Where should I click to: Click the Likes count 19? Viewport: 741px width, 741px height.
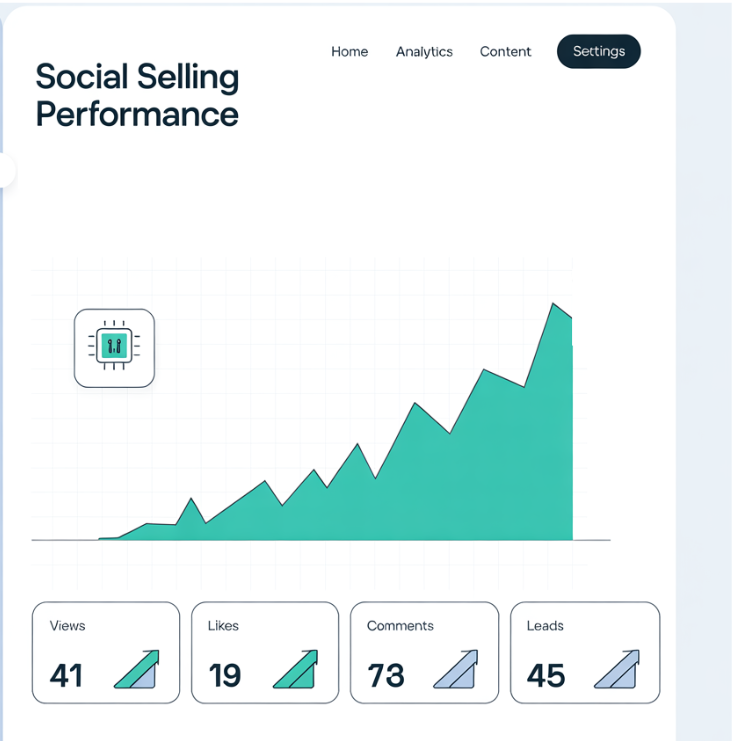point(225,676)
